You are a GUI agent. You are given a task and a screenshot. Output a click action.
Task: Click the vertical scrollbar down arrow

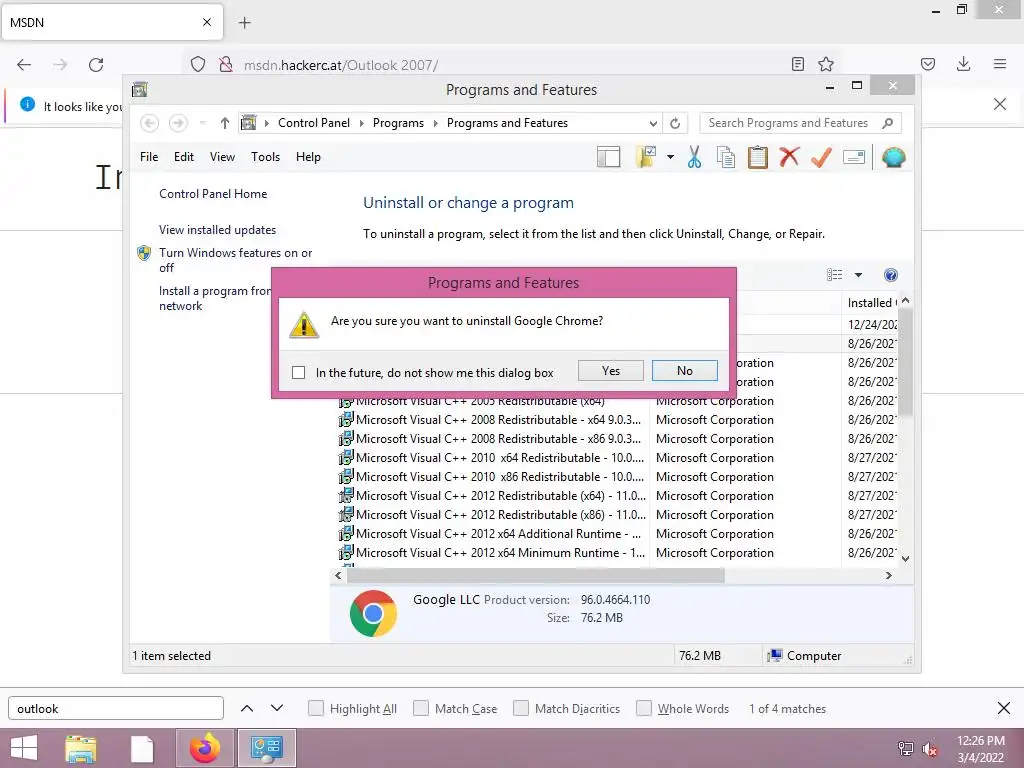905,558
